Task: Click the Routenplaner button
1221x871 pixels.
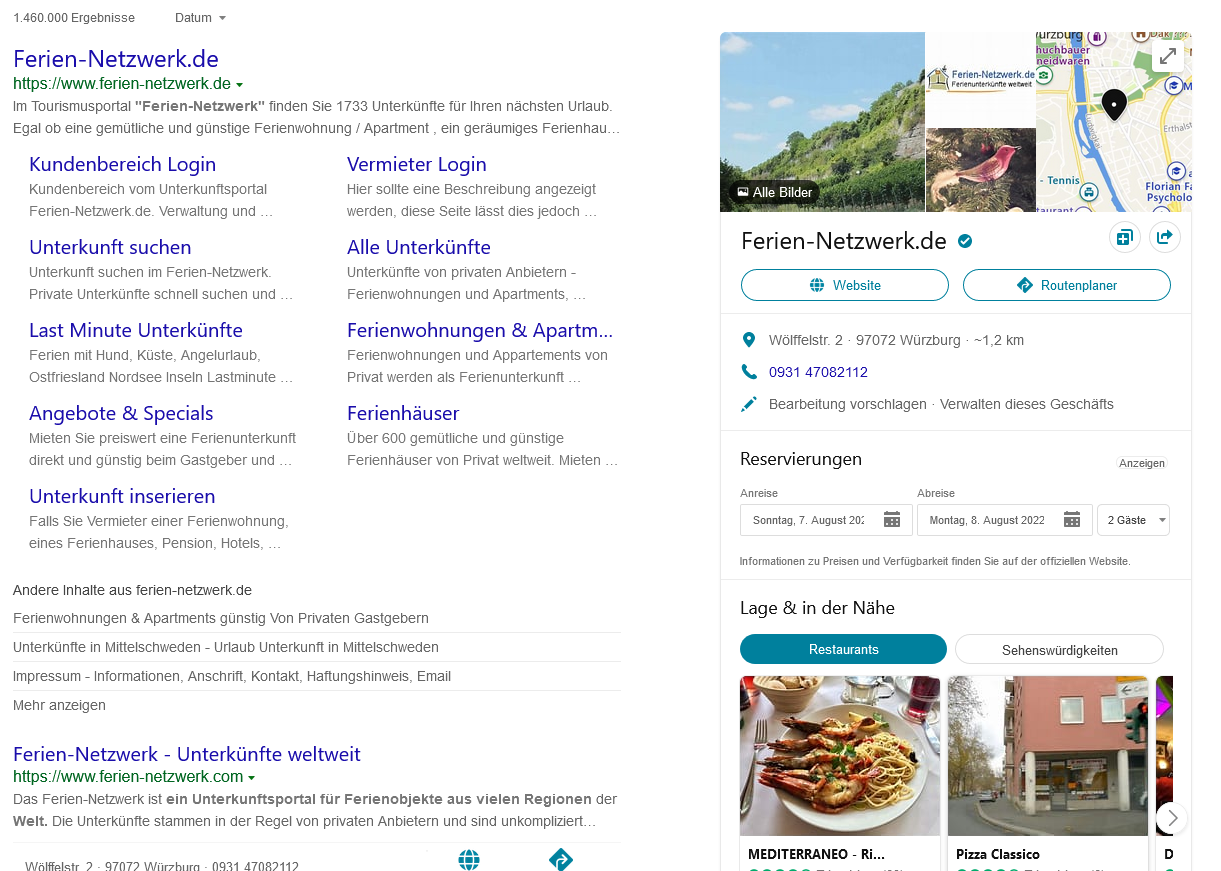Action: pos(1066,285)
